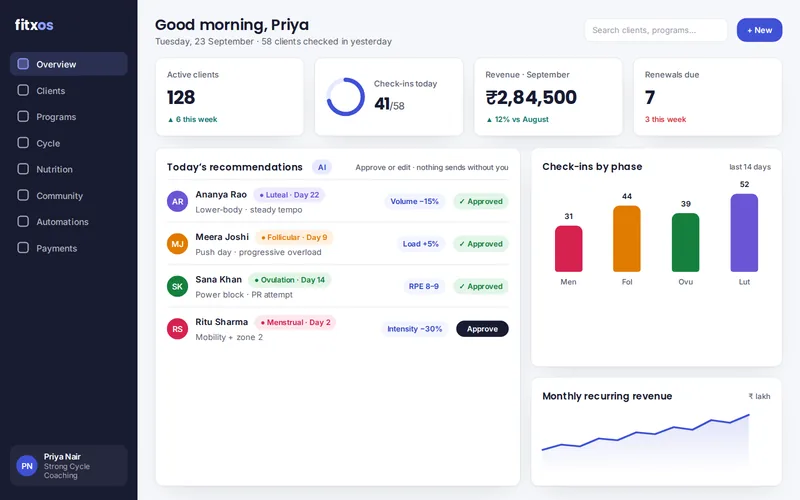Click the Payments sidebar icon

pyautogui.click(x=23, y=248)
